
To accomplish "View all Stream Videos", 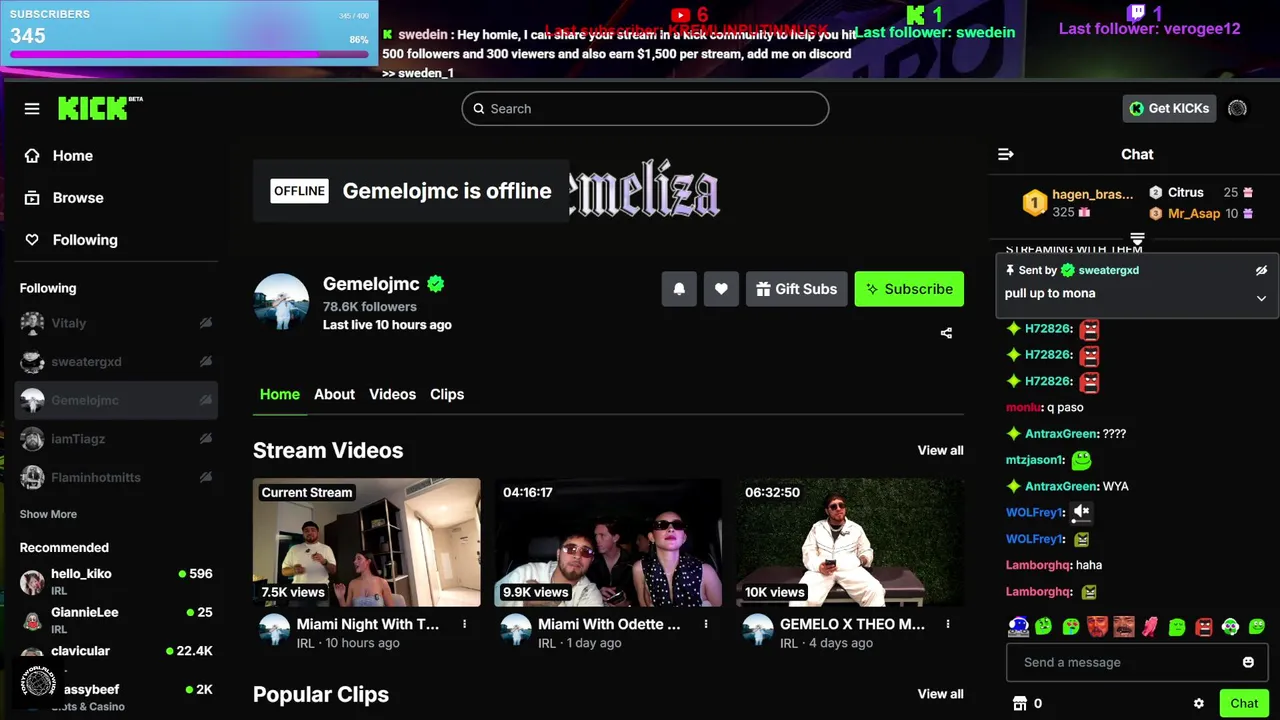I will (x=941, y=450).
